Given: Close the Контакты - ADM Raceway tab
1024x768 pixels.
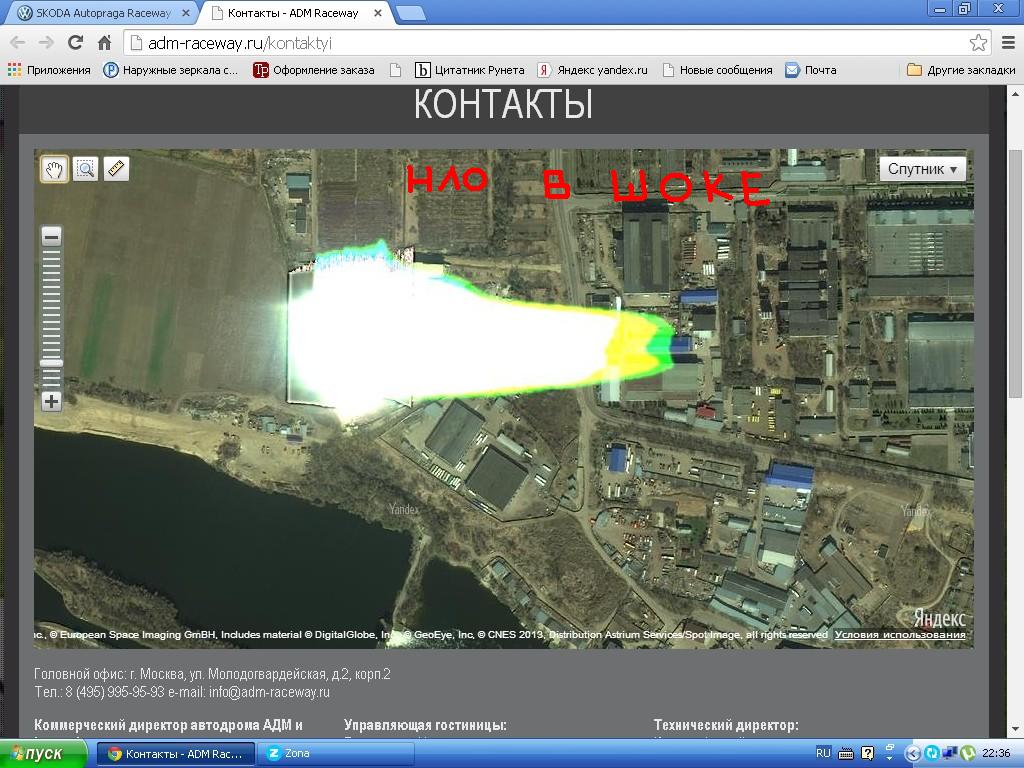Looking at the screenshot, I should [x=377, y=13].
